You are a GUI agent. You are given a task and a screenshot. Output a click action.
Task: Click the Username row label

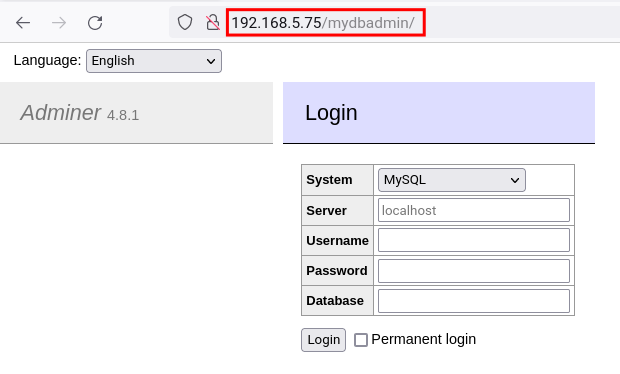(x=337, y=240)
